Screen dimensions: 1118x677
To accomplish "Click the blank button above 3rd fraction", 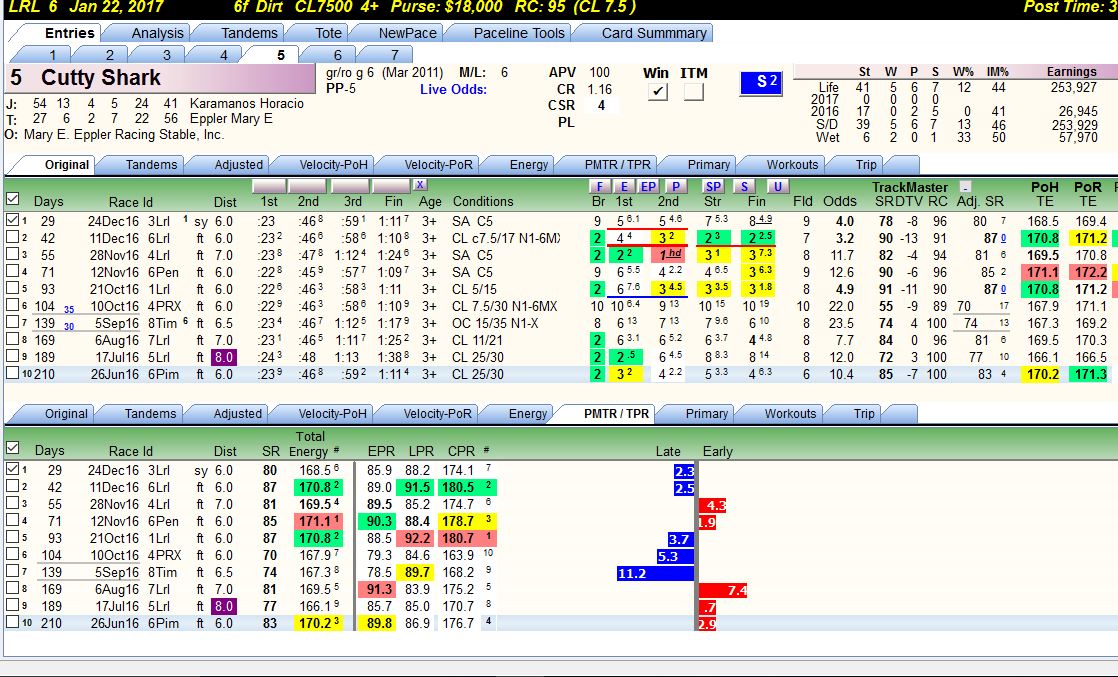I will tap(350, 186).
